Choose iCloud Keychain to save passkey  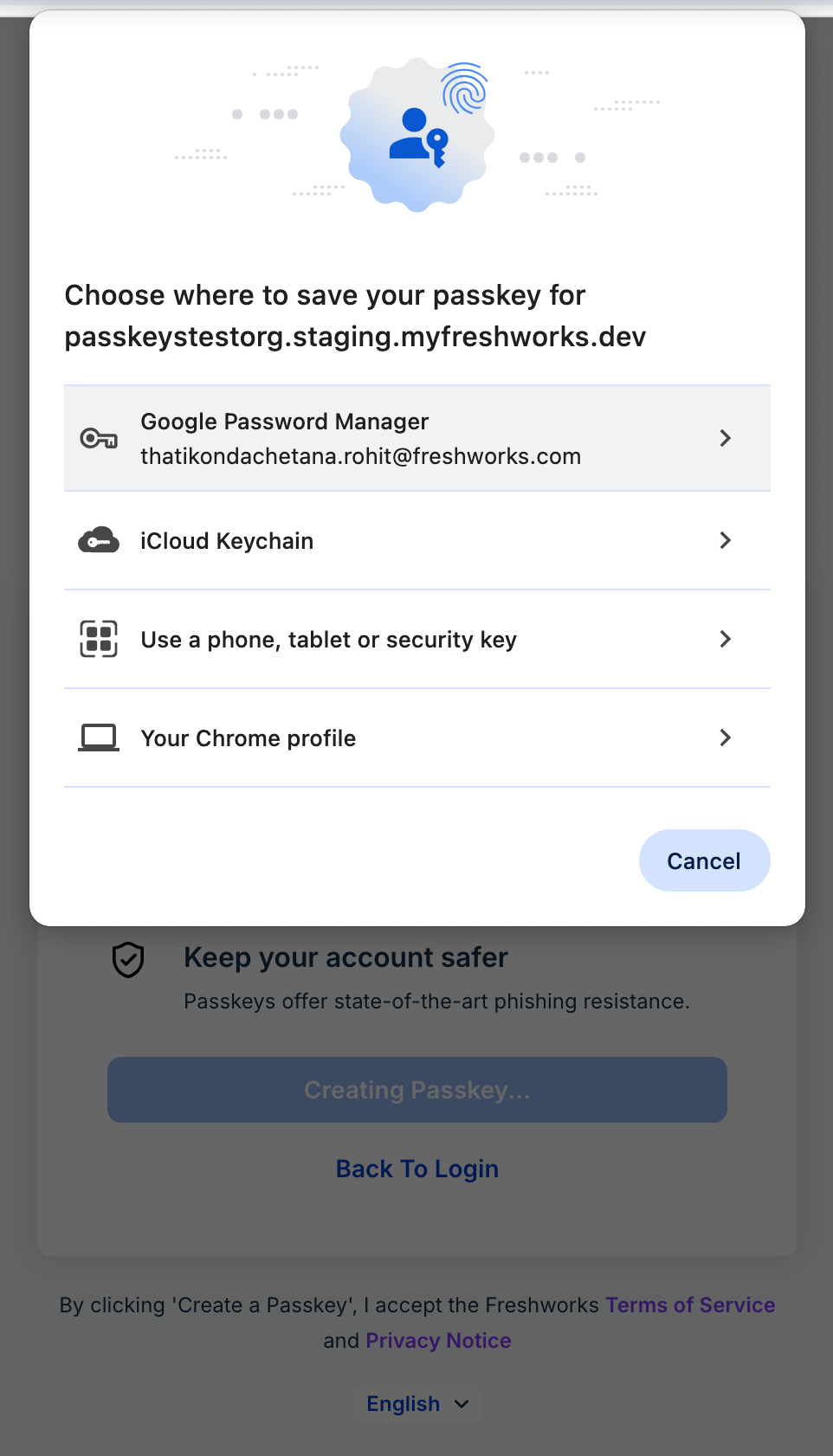click(417, 541)
